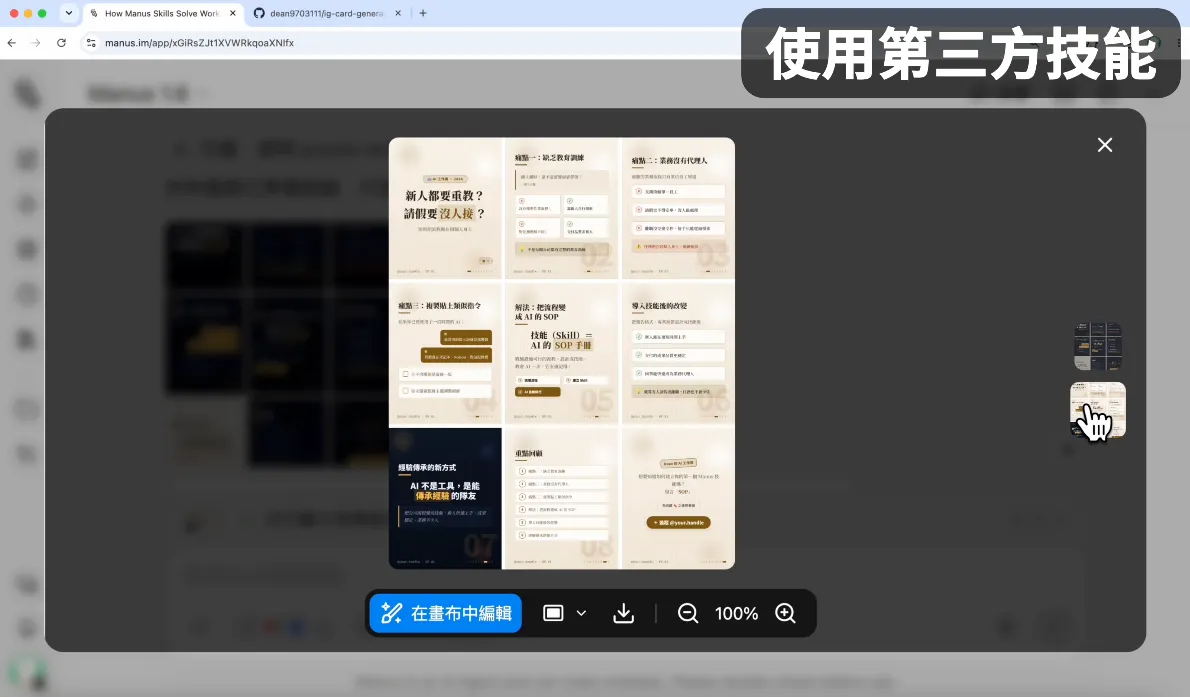The image size is (1190, 697).
Task: Open the view mode layout icon
Action: coord(553,613)
